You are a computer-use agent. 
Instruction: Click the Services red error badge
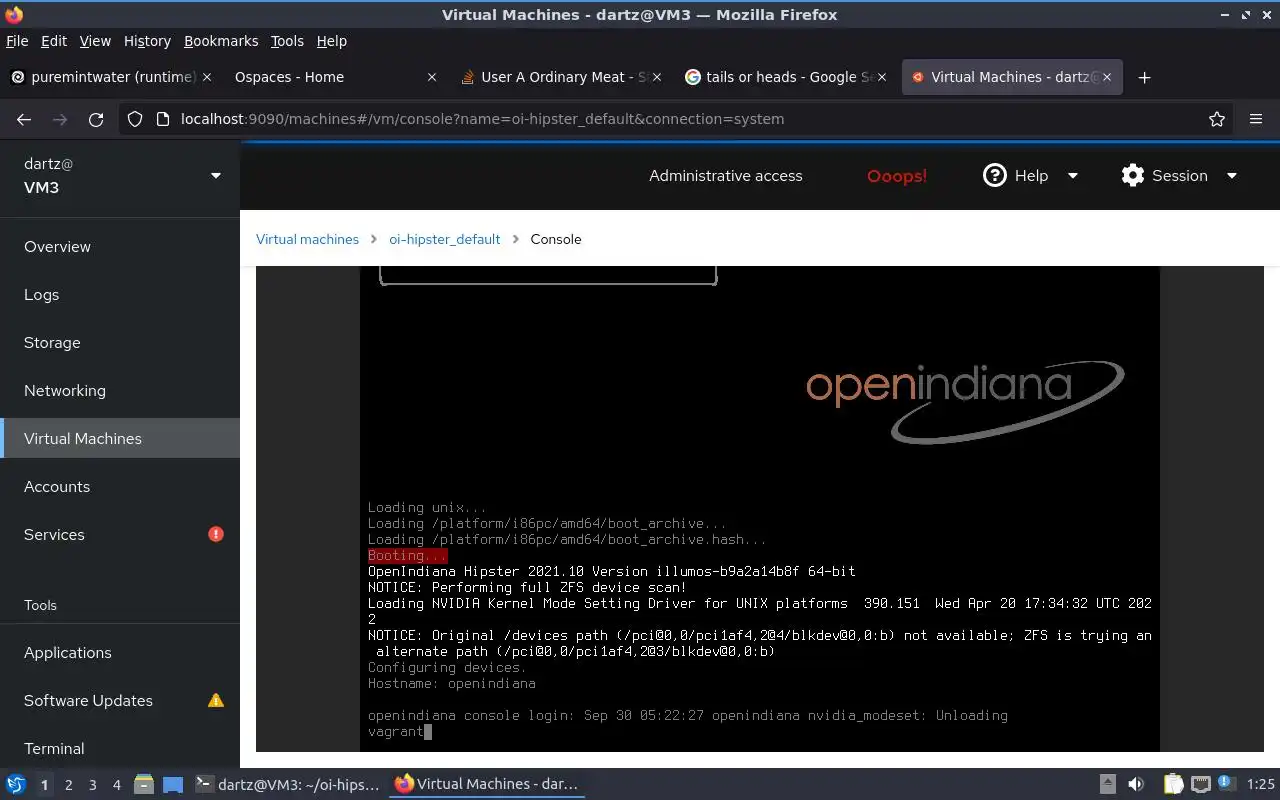click(216, 534)
